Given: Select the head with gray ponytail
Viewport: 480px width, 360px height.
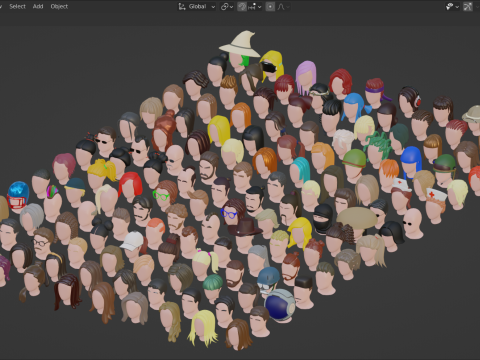Looking at the screenshot, I should 258,261.
